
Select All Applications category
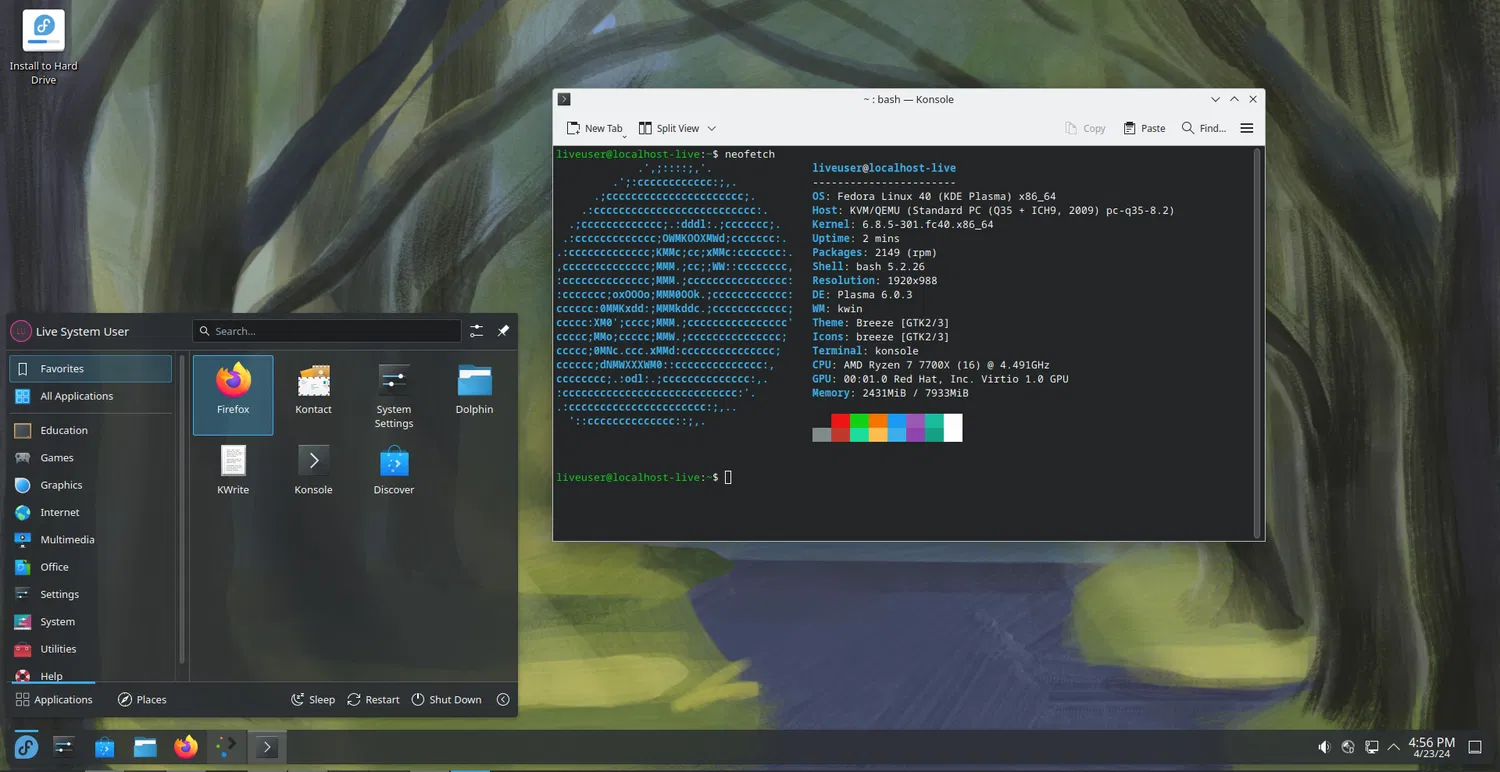(91, 396)
